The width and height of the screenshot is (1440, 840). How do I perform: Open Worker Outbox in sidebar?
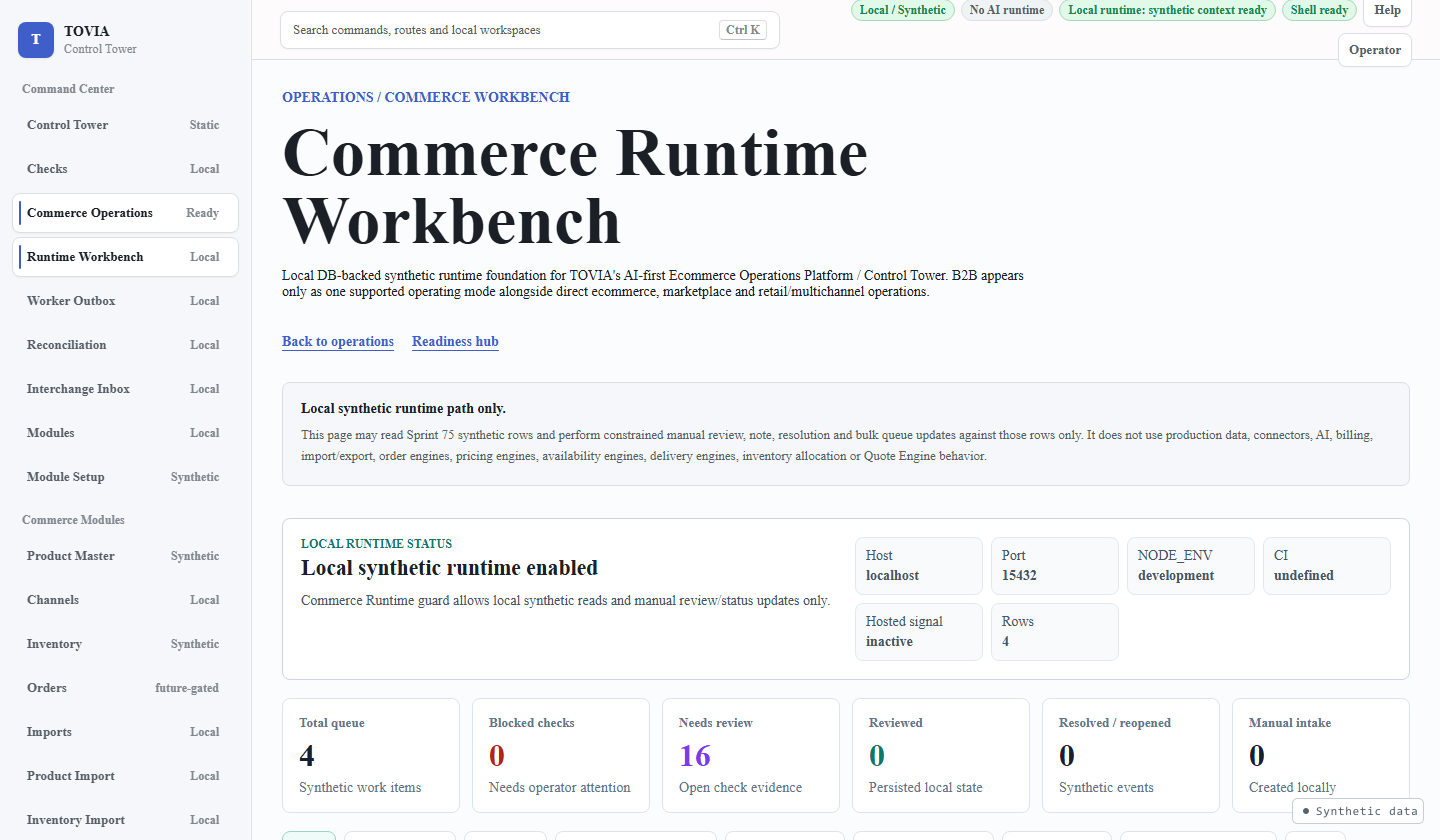click(x=125, y=301)
